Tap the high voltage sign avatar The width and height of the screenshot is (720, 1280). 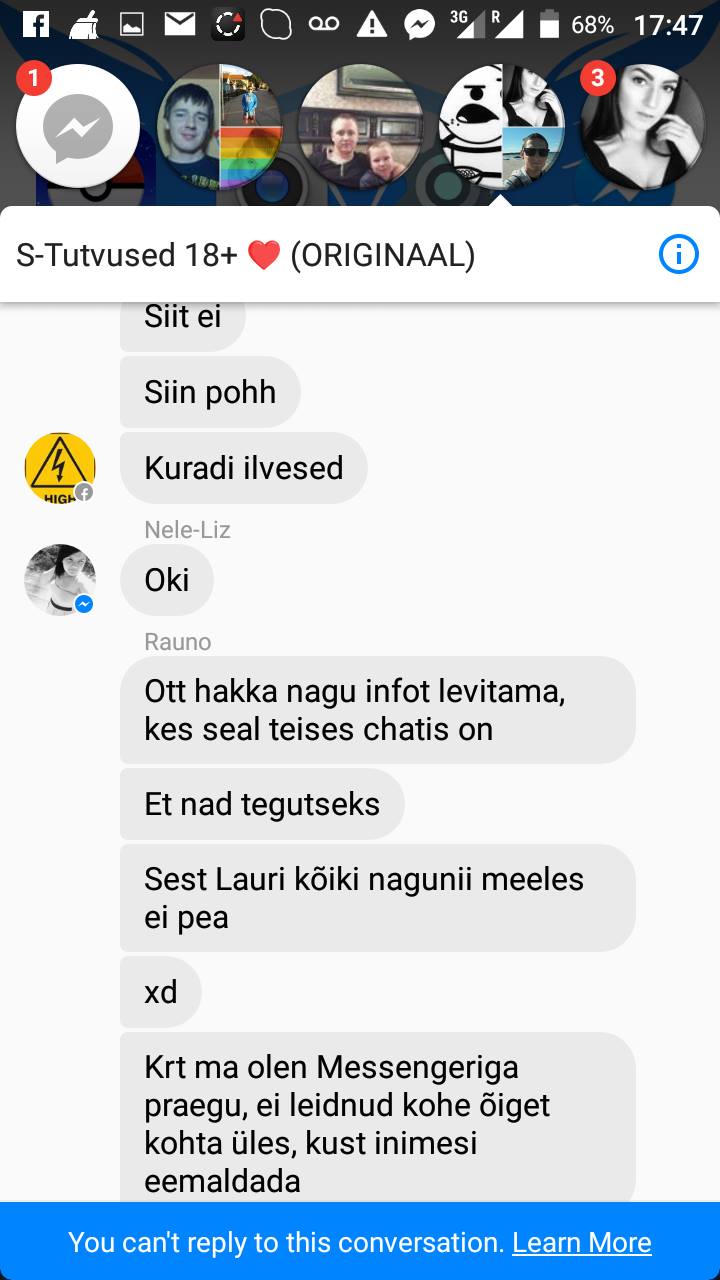[x=60, y=468]
